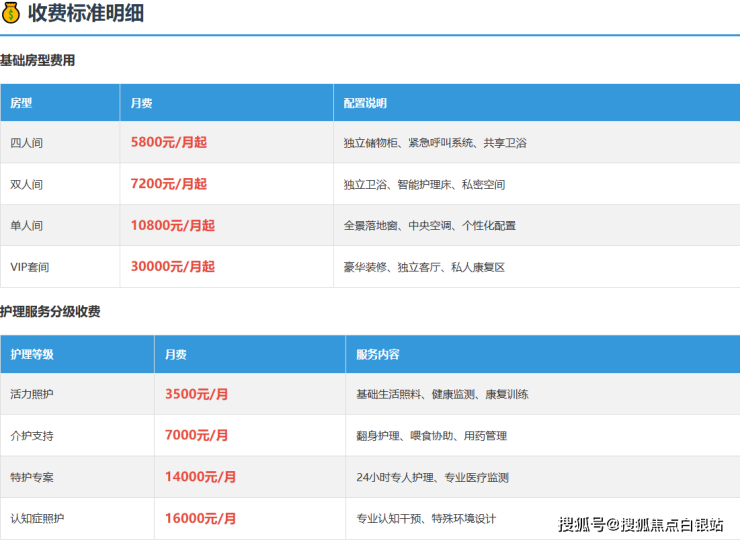Select the 四人间 room type row
Viewport: 740px width, 541px height.
pos(27,143)
